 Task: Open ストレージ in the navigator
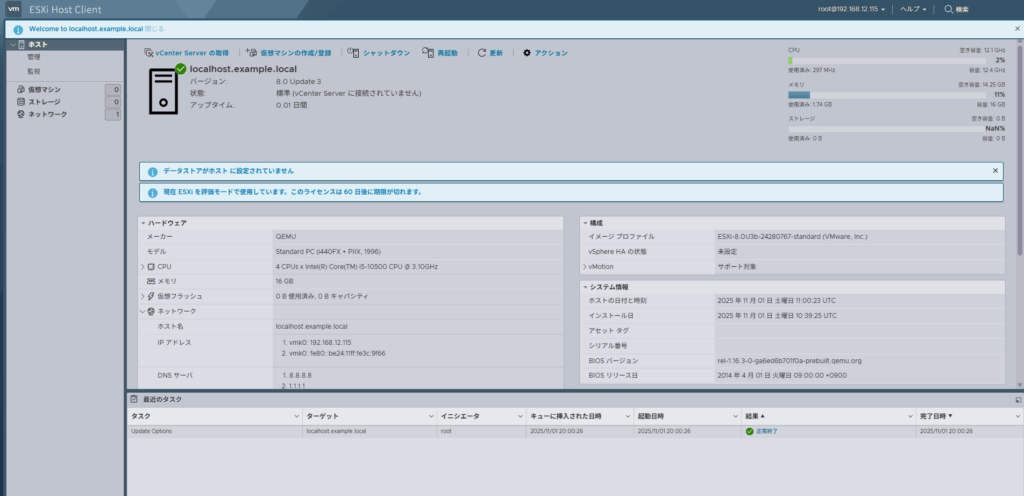[44, 102]
